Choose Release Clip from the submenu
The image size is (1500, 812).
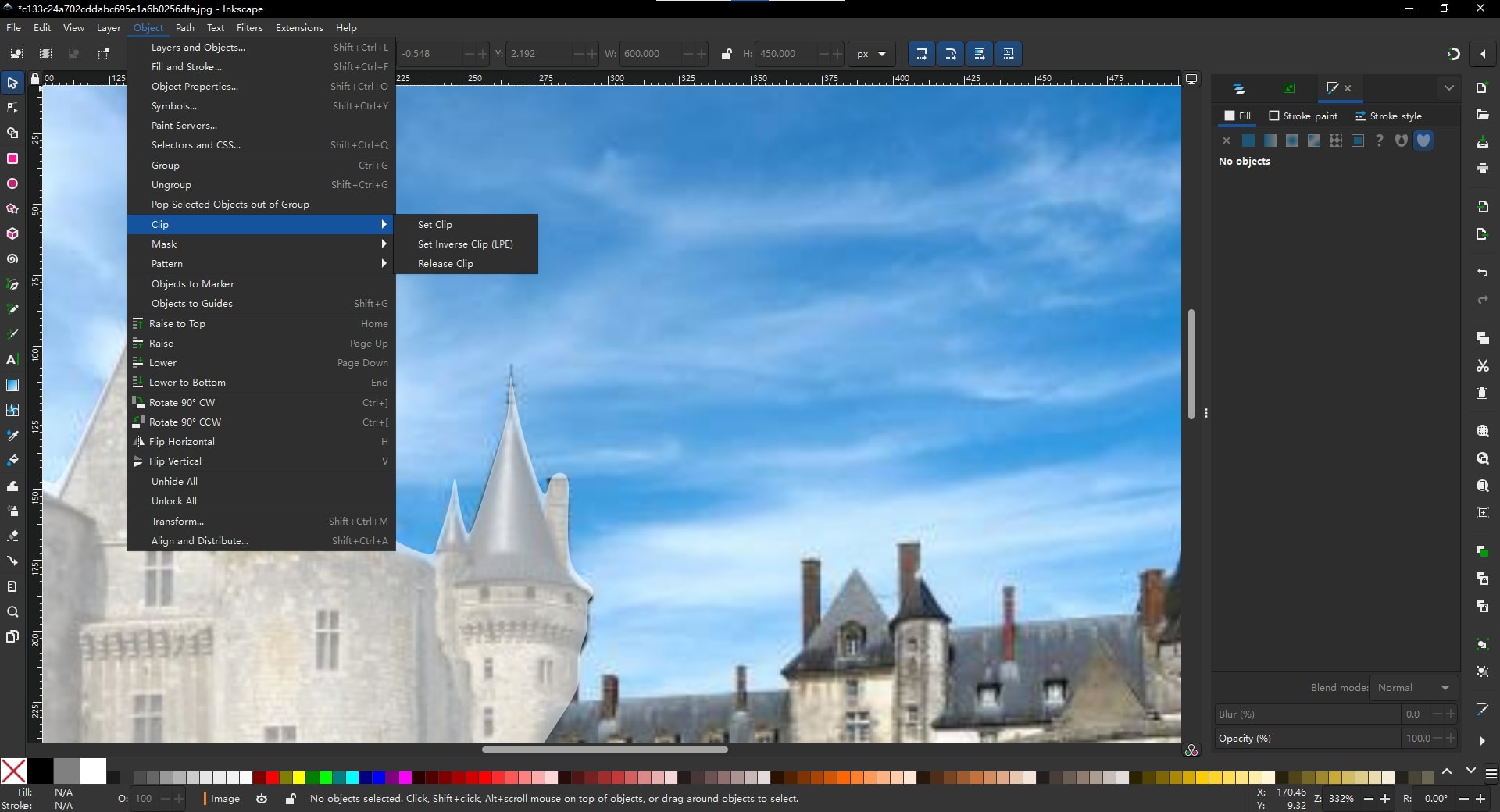445,263
